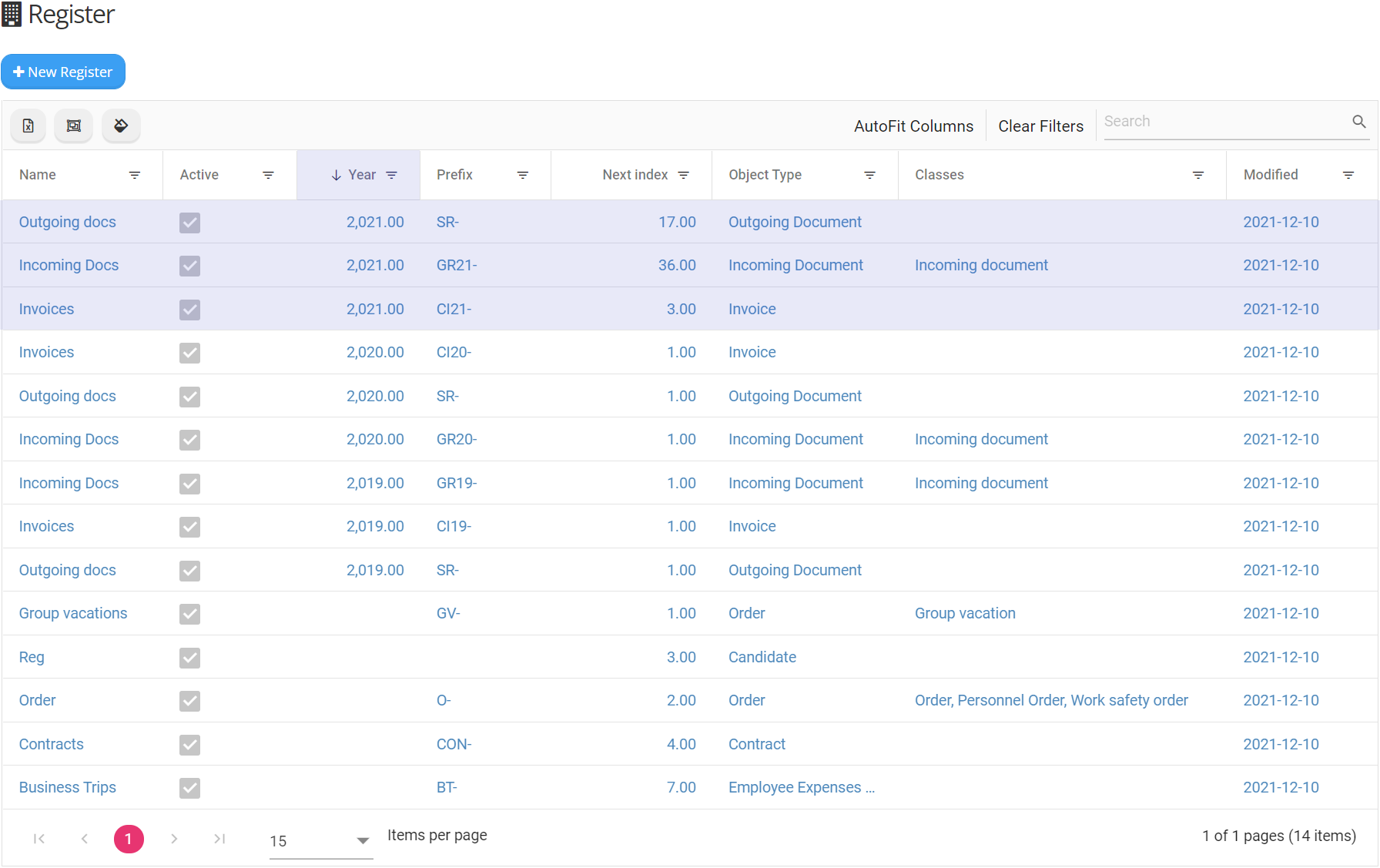
Task: Focus the Search input field
Action: tap(1224, 122)
